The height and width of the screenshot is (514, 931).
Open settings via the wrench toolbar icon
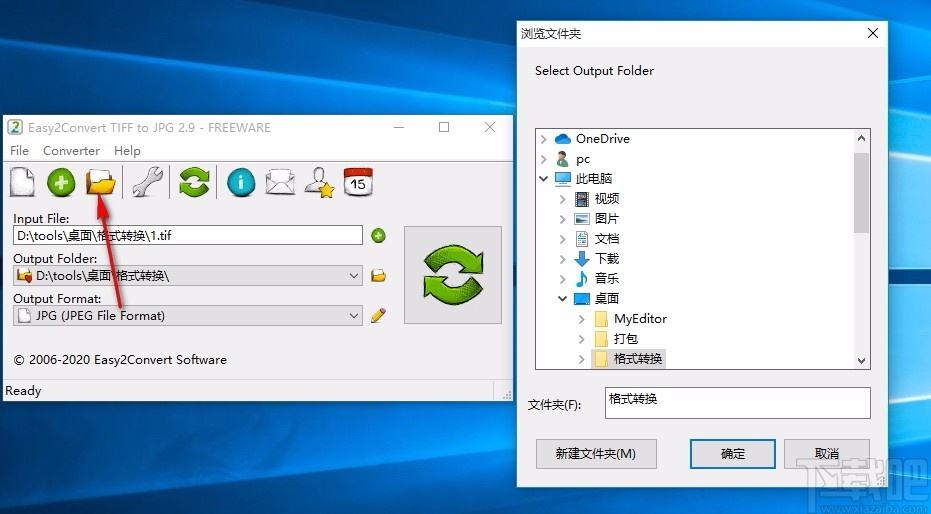147,182
